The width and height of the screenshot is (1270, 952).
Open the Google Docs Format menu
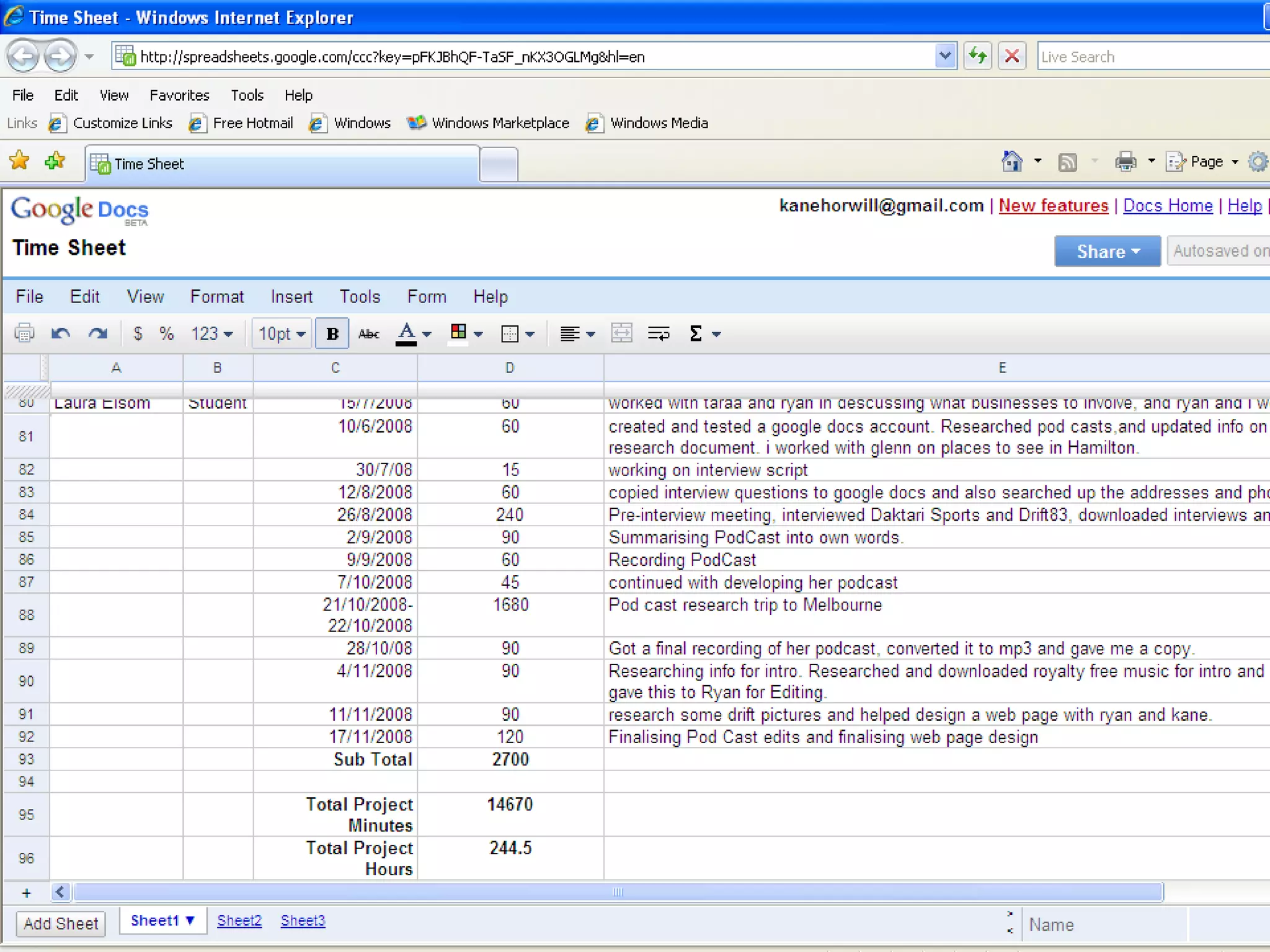pyautogui.click(x=217, y=296)
